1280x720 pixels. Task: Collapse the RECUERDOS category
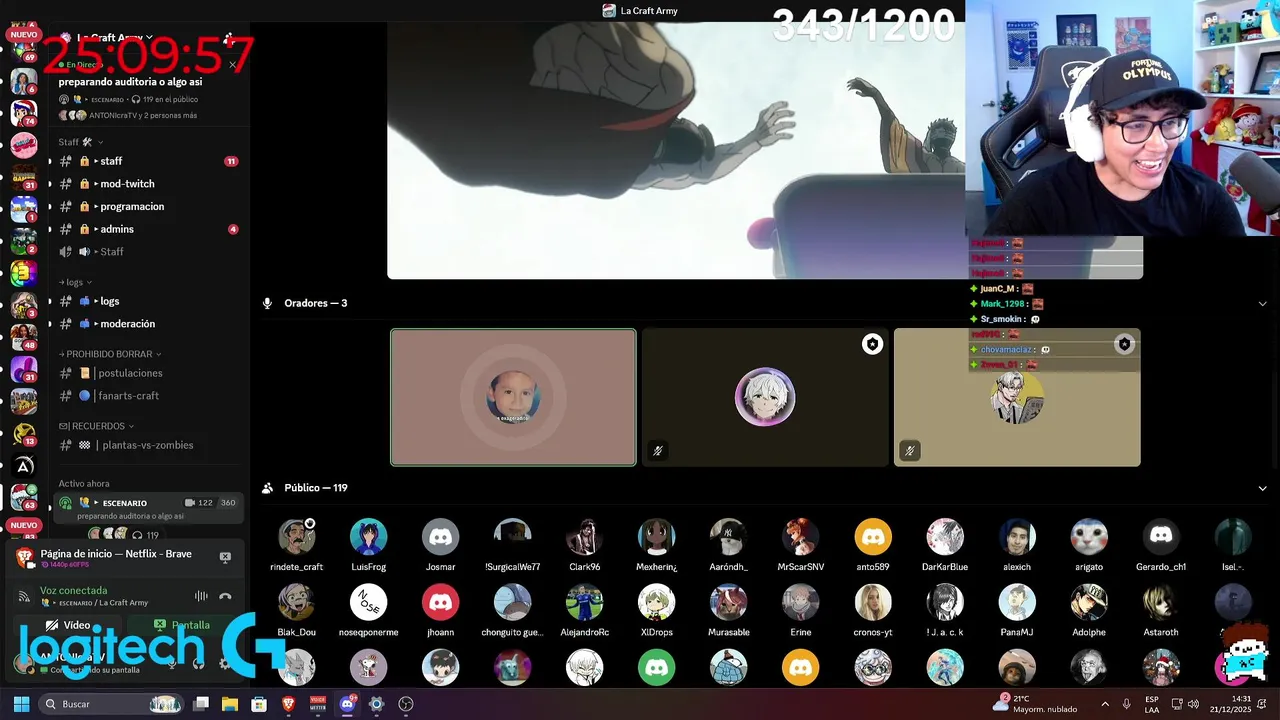click(x=97, y=426)
